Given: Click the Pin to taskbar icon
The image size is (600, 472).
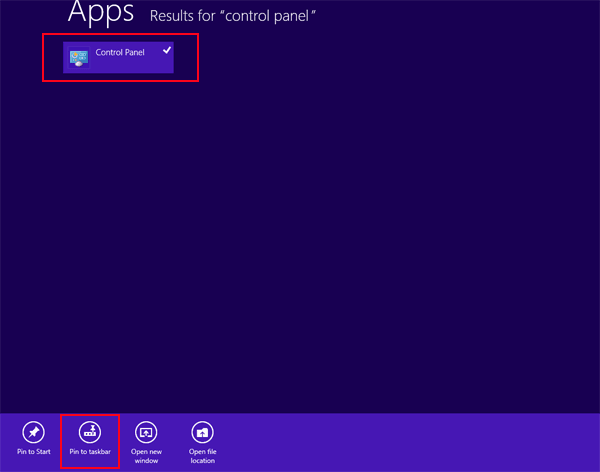Looking at the screenshot, I should (x=90, y=432).
